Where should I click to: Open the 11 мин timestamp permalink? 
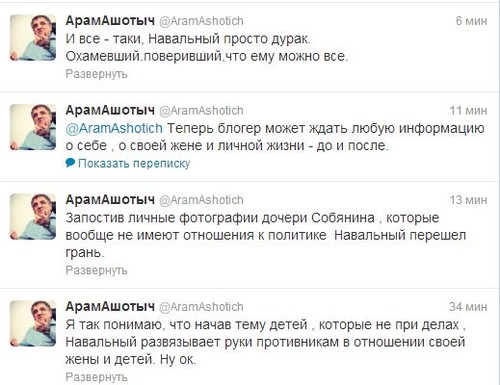click(x=468, y=110)
